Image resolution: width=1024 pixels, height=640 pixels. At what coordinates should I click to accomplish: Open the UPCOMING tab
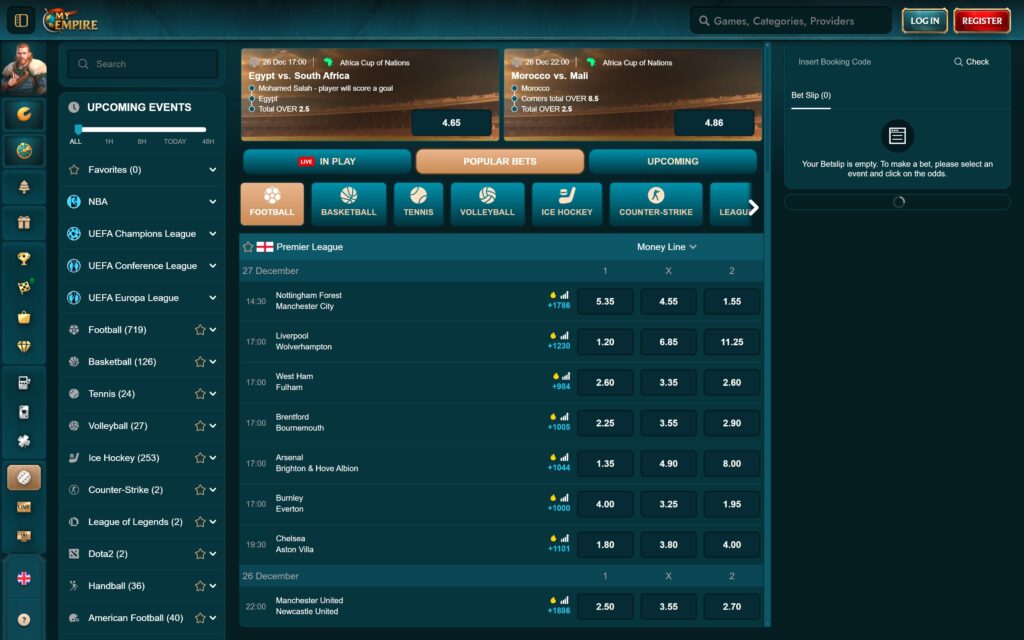click(675, 160)
